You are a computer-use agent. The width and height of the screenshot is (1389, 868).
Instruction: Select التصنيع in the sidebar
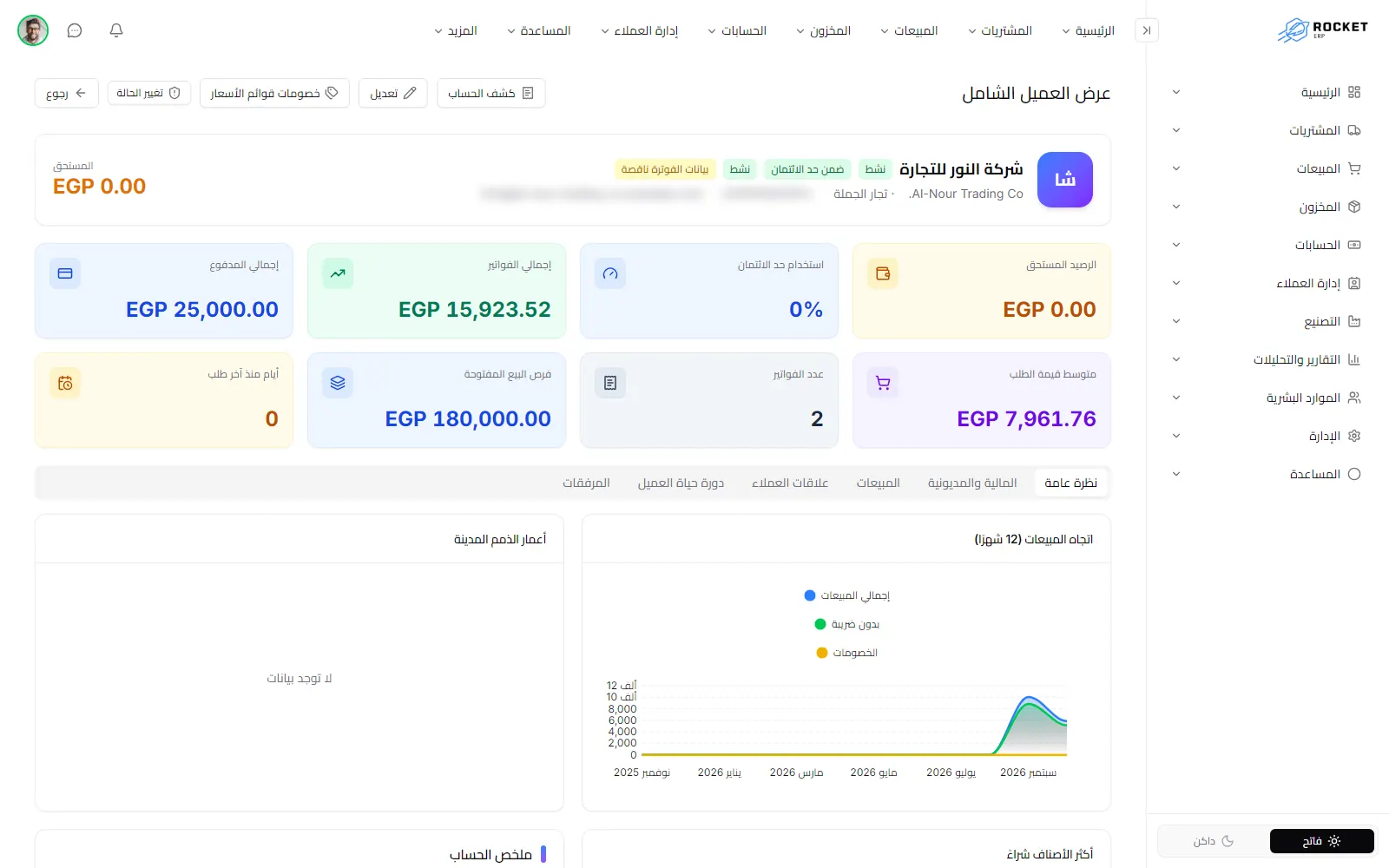[1265, 321]
